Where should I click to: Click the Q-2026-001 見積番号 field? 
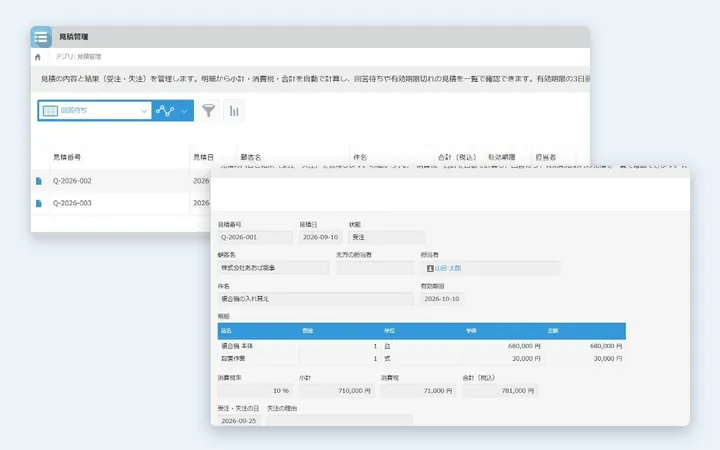tap(255, 237)
